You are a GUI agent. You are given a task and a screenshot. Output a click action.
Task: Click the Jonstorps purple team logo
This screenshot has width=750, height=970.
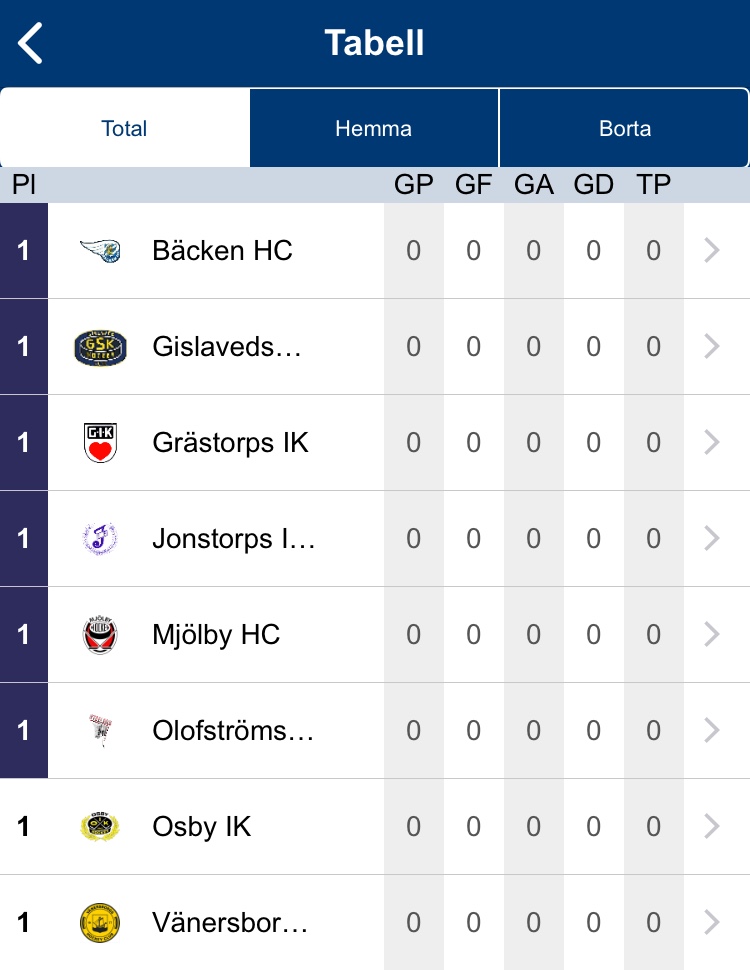point(100,539)
